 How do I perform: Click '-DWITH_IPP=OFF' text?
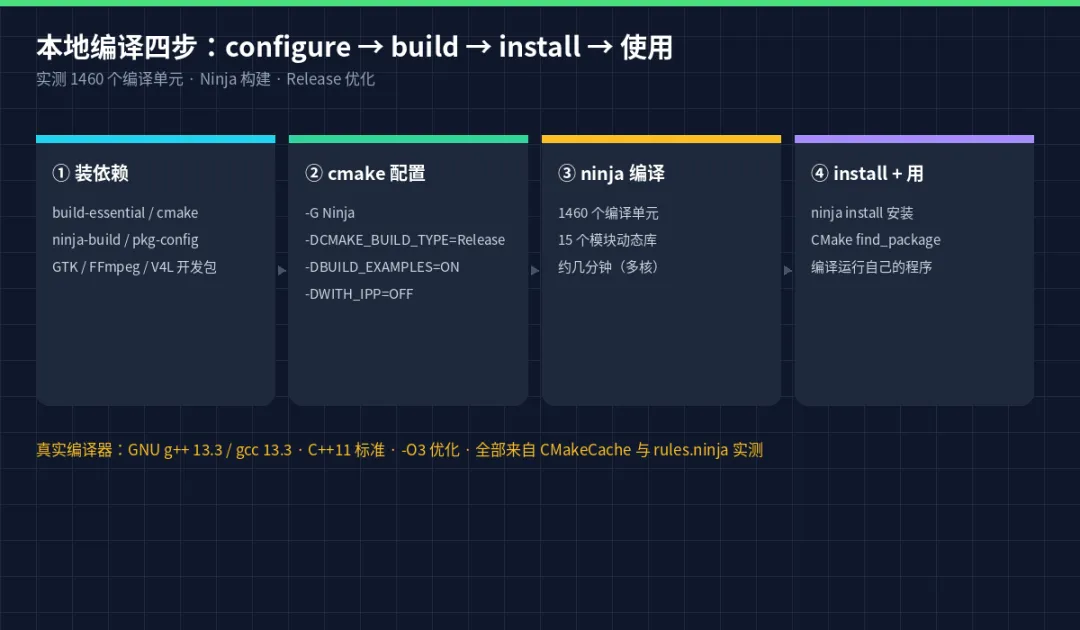[x=359, y=294]
